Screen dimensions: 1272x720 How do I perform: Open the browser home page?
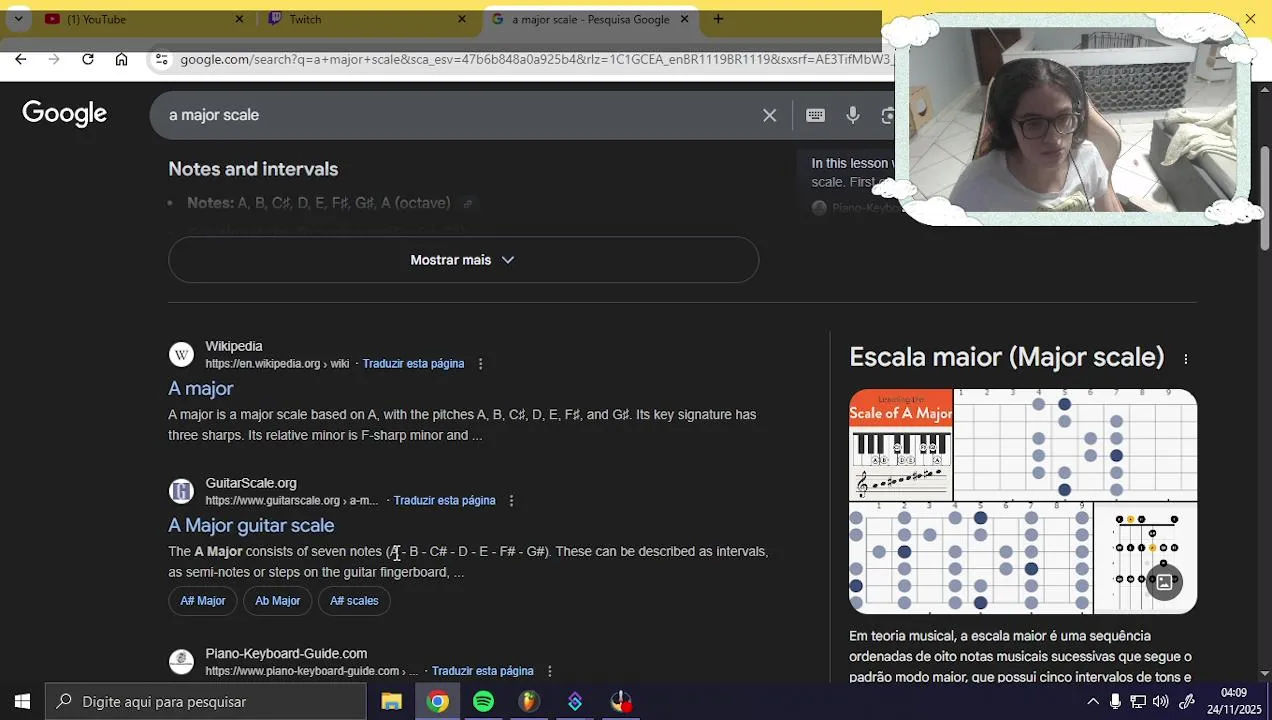[121, 60]
